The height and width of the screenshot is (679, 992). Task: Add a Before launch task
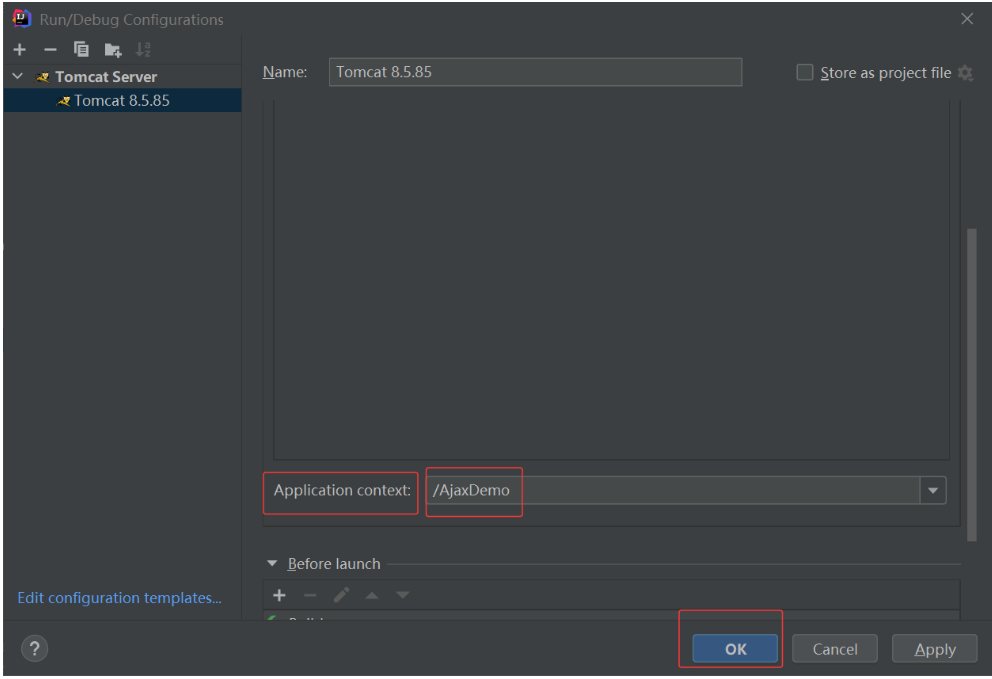pyautogui.click(x=279, y=595)
